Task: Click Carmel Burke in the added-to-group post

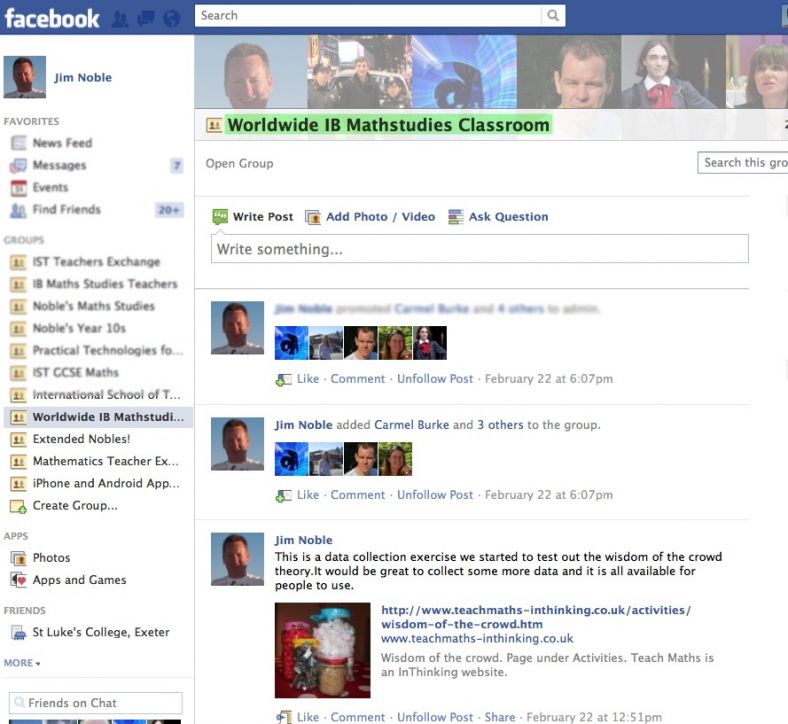Action: pos(412,425)
